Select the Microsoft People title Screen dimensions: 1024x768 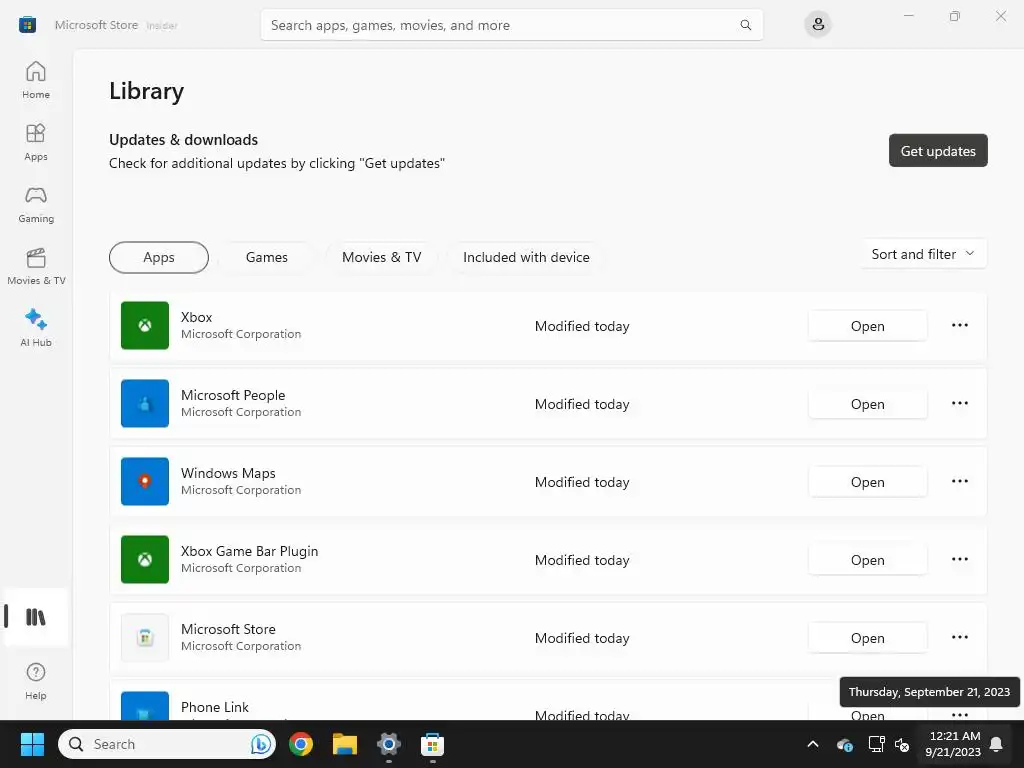point(233,395)
